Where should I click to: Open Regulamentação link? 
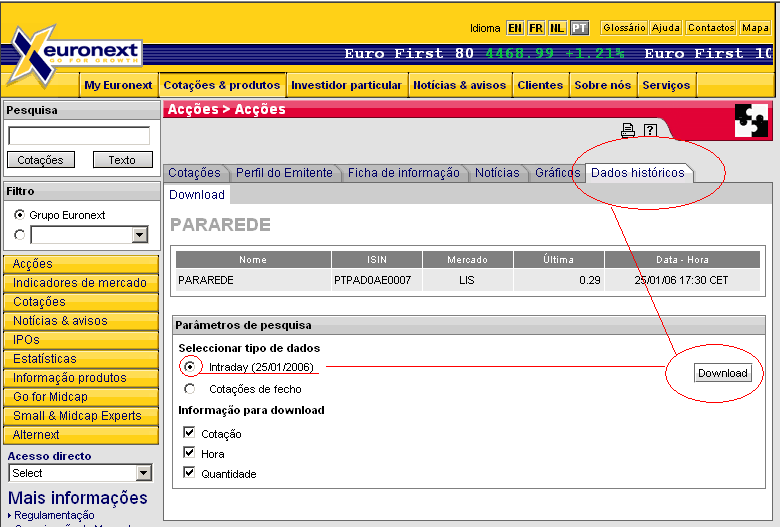(54, 515)
